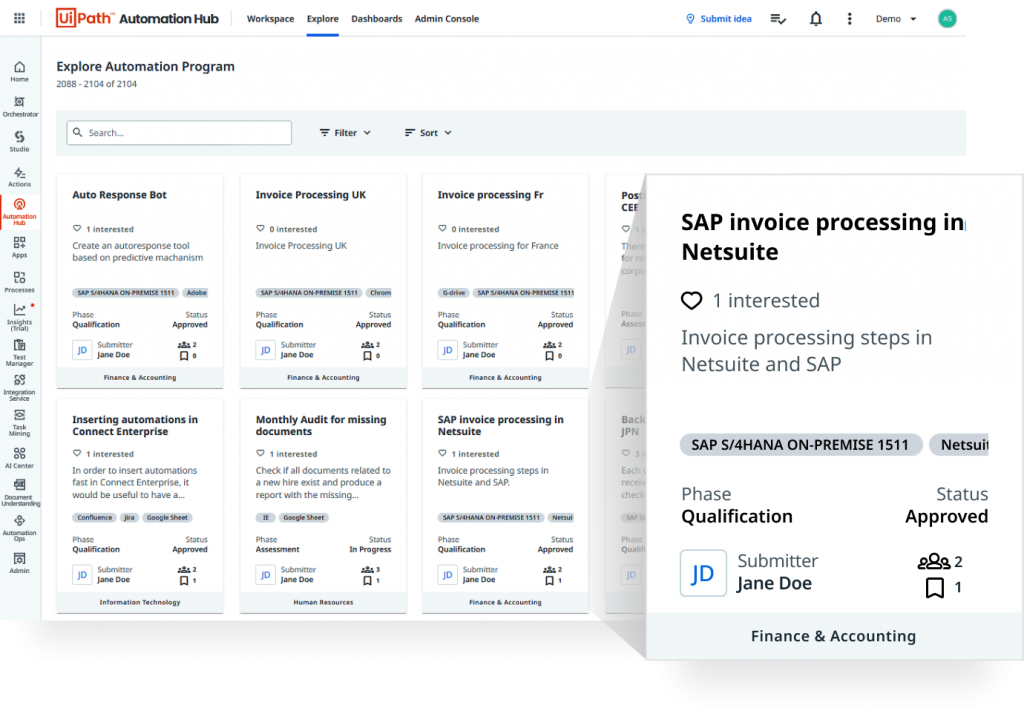
Task: Like the Invoice Processing UK heart icon
Action: [x=261, y=229]
